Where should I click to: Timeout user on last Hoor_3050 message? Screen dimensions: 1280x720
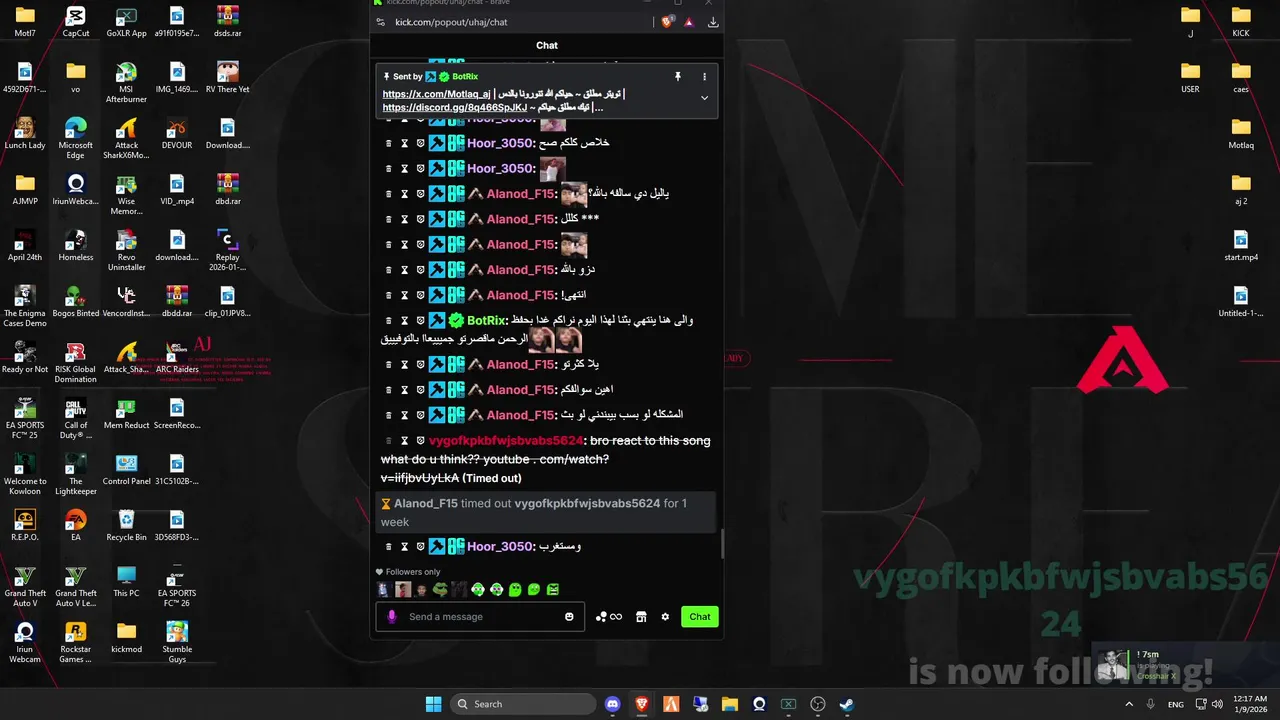click(x=405, y=547)
